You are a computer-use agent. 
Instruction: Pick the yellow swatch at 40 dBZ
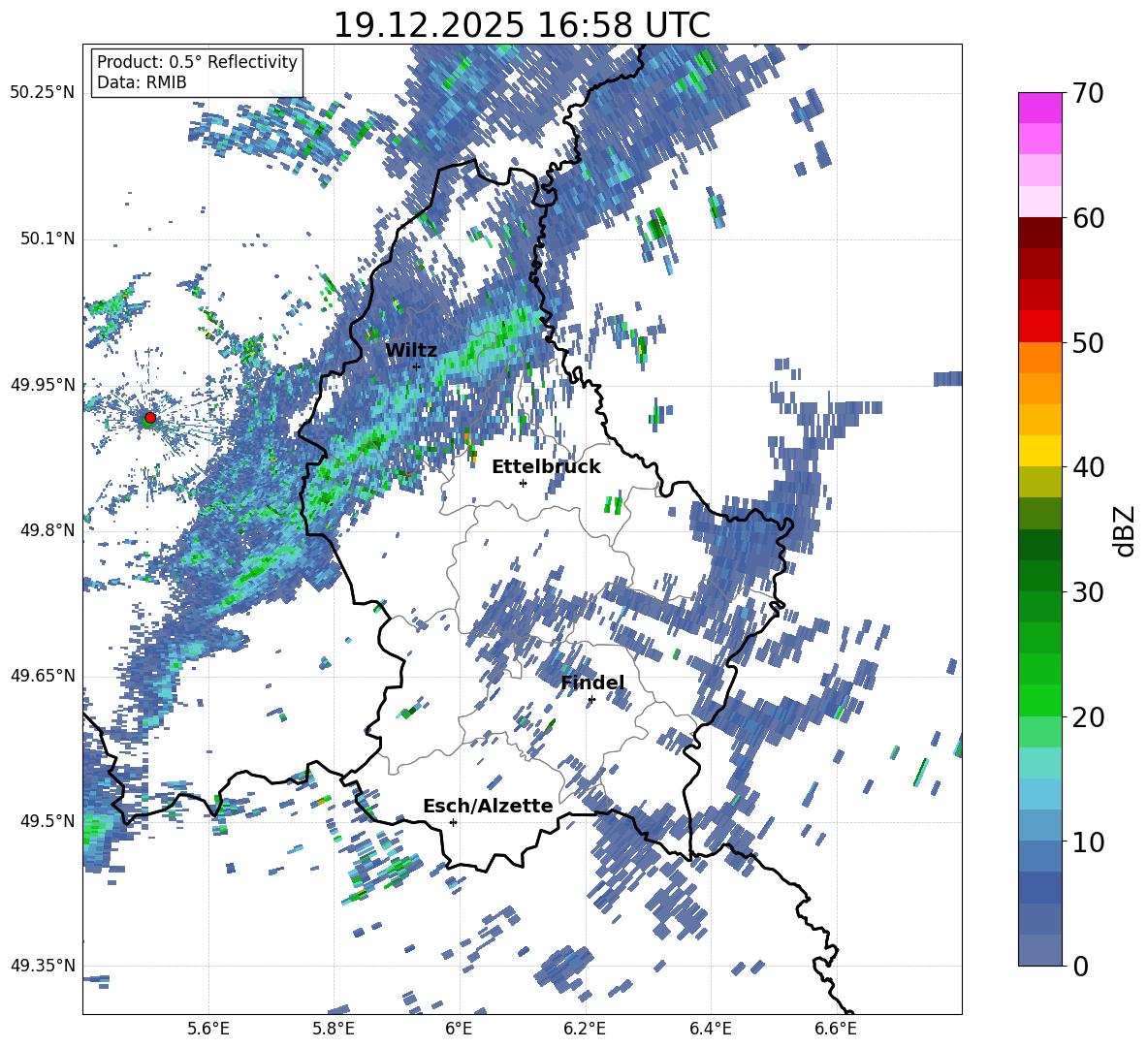(x=1040, y=451)
